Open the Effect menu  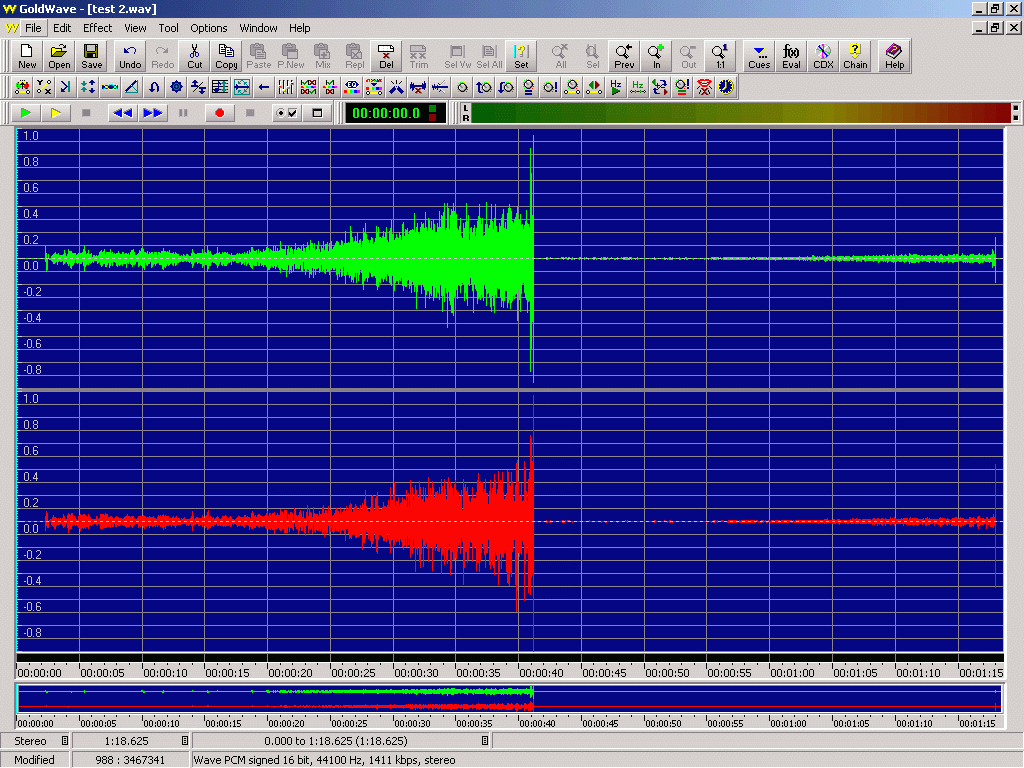[x=97, y=28]
